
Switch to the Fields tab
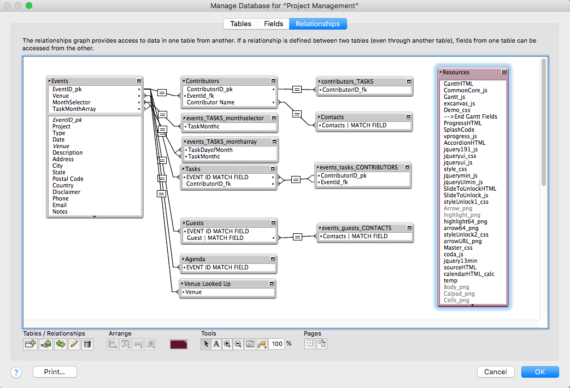point(273,24)
